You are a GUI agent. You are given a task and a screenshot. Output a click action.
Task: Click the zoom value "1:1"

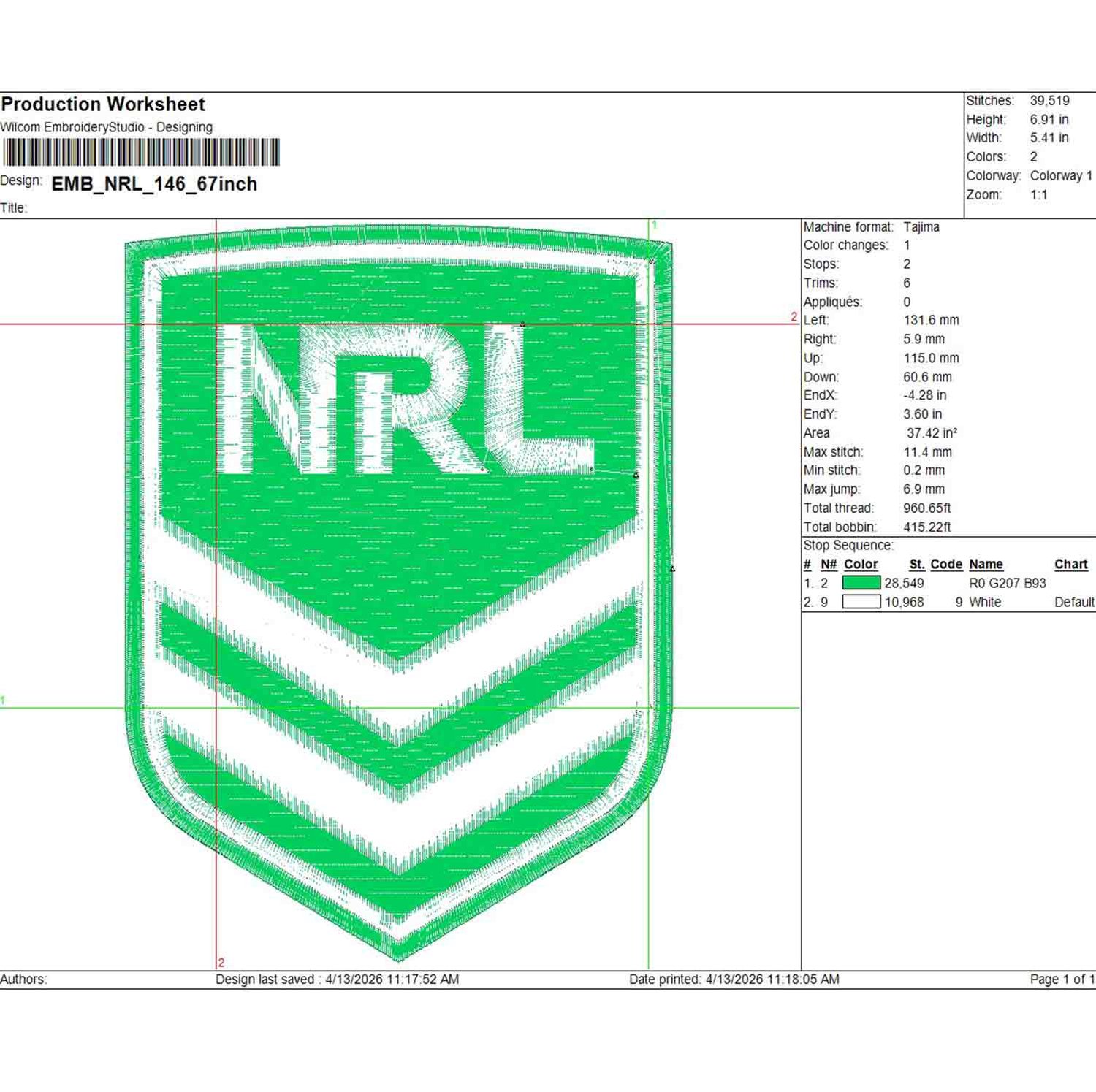coord(1039,195)
